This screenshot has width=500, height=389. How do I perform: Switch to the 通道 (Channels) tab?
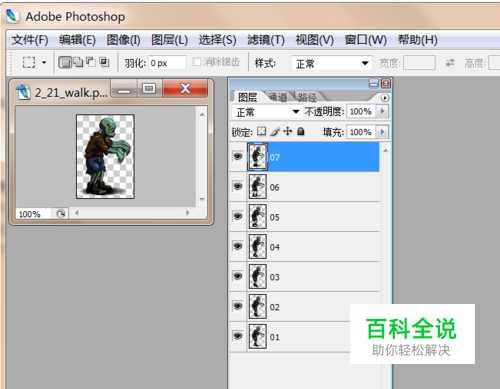pos(278,97)
